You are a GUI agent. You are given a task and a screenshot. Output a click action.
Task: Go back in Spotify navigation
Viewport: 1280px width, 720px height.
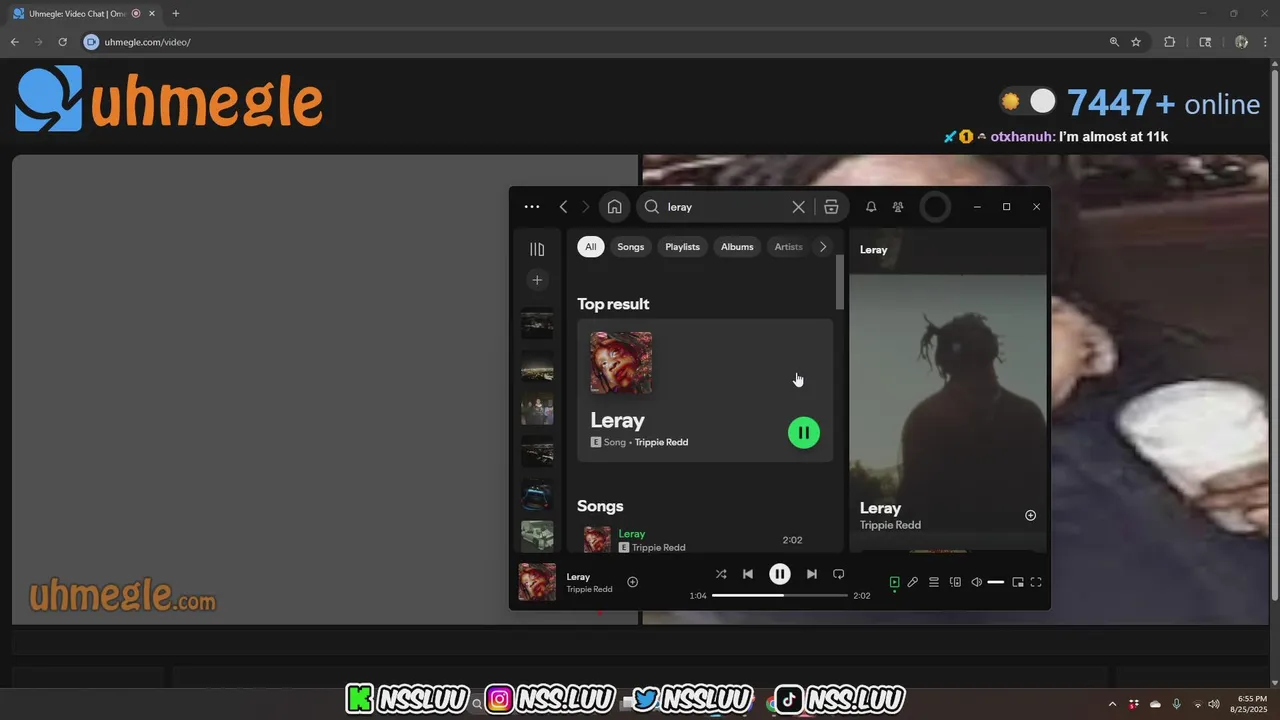pos(563,207)
